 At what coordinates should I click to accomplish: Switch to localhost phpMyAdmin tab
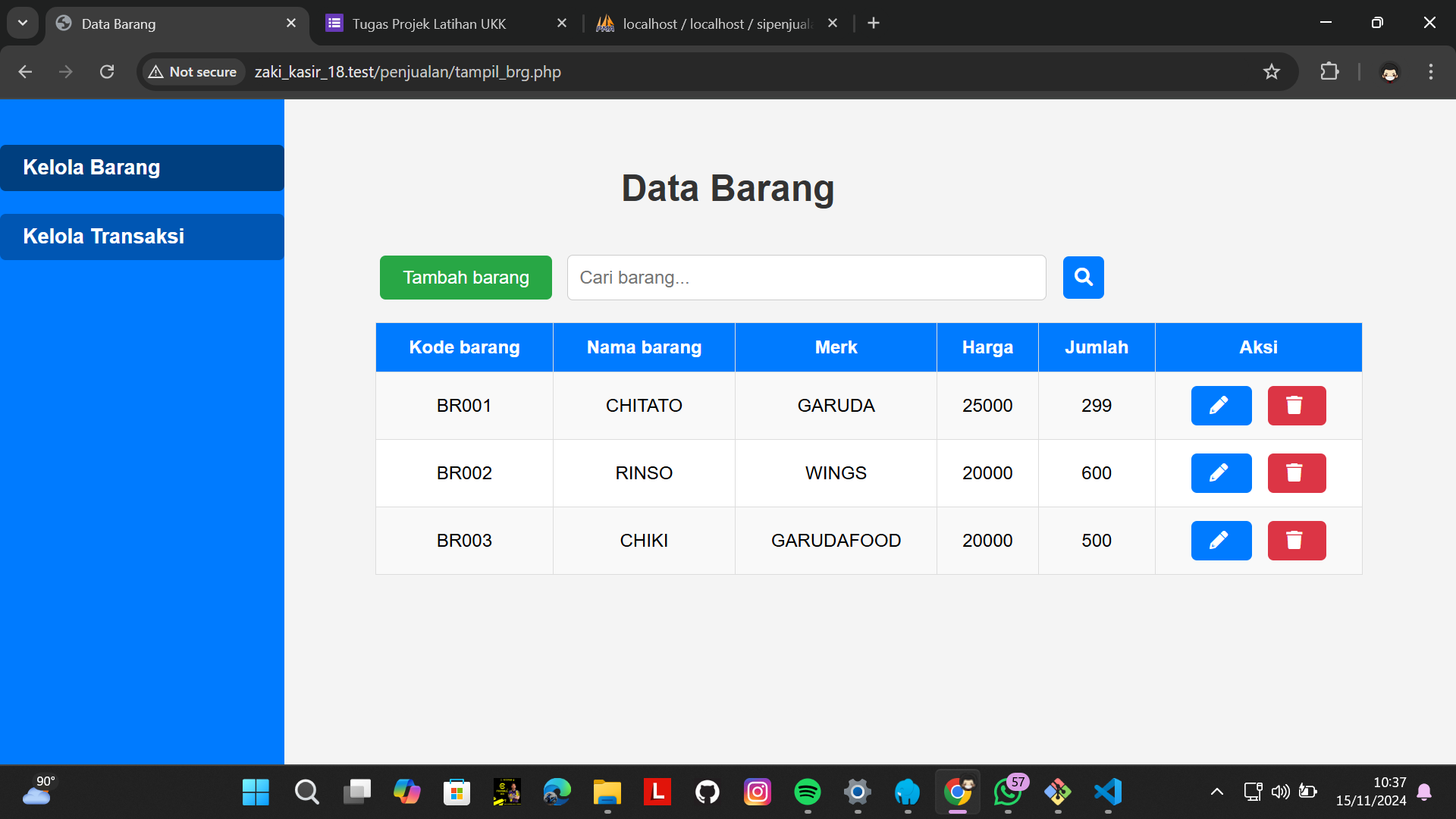716,24
